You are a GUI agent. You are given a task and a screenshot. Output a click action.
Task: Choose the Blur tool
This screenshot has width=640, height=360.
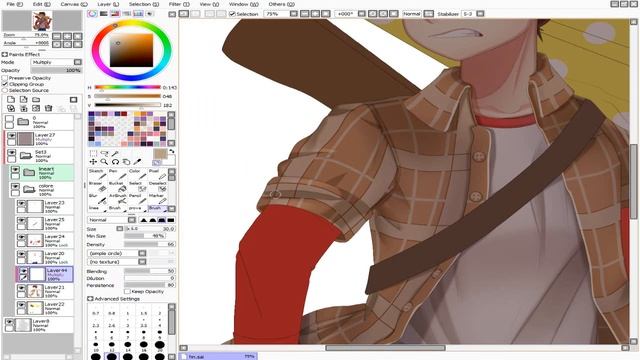pos(98,198)
